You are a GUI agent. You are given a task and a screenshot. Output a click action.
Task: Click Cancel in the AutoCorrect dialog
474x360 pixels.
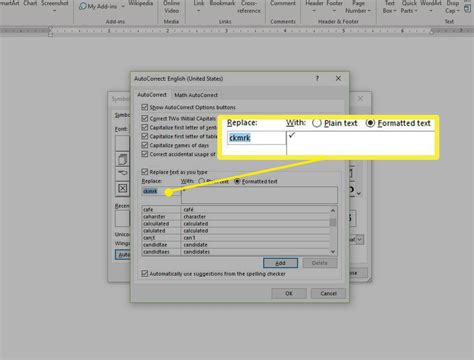click(x=328, y=293)
